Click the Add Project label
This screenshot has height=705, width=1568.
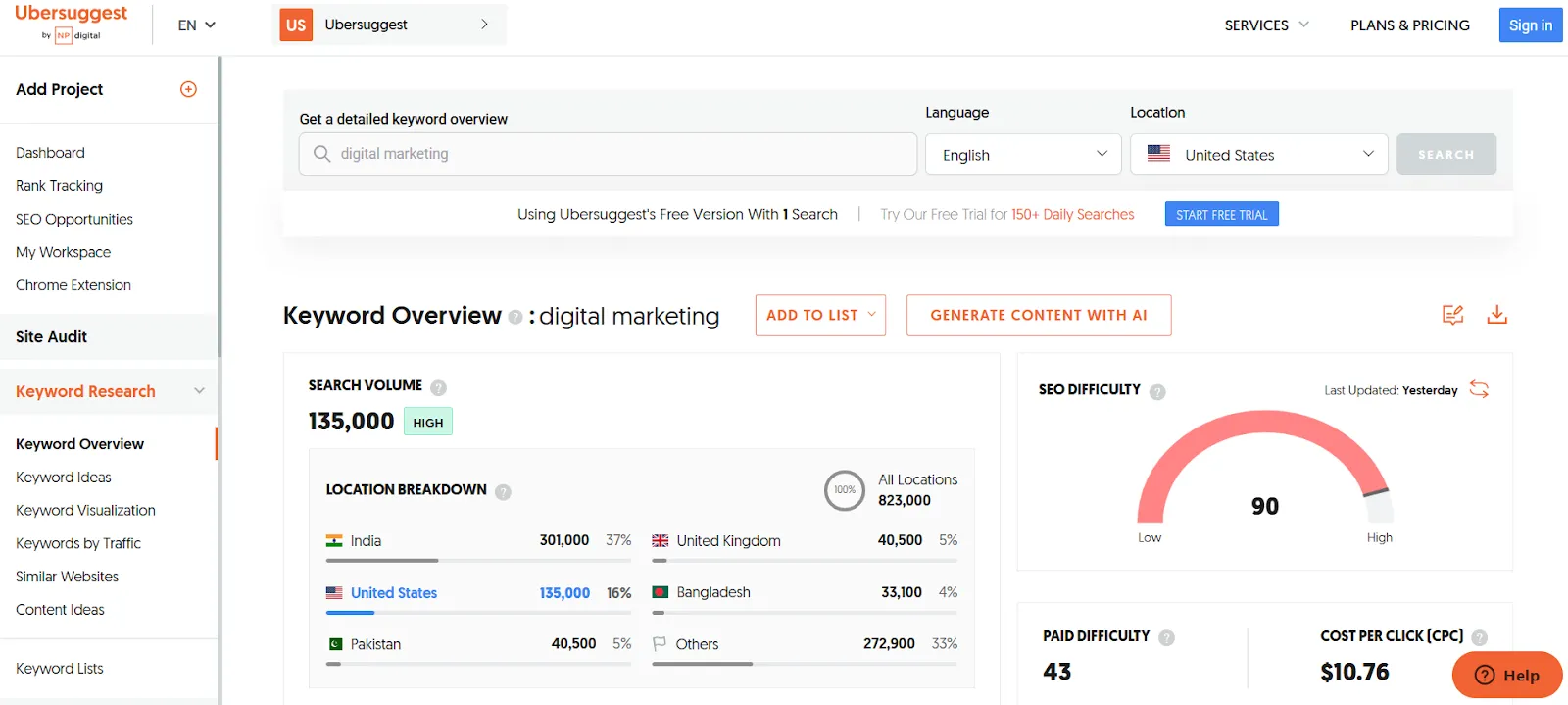point(59,89)
